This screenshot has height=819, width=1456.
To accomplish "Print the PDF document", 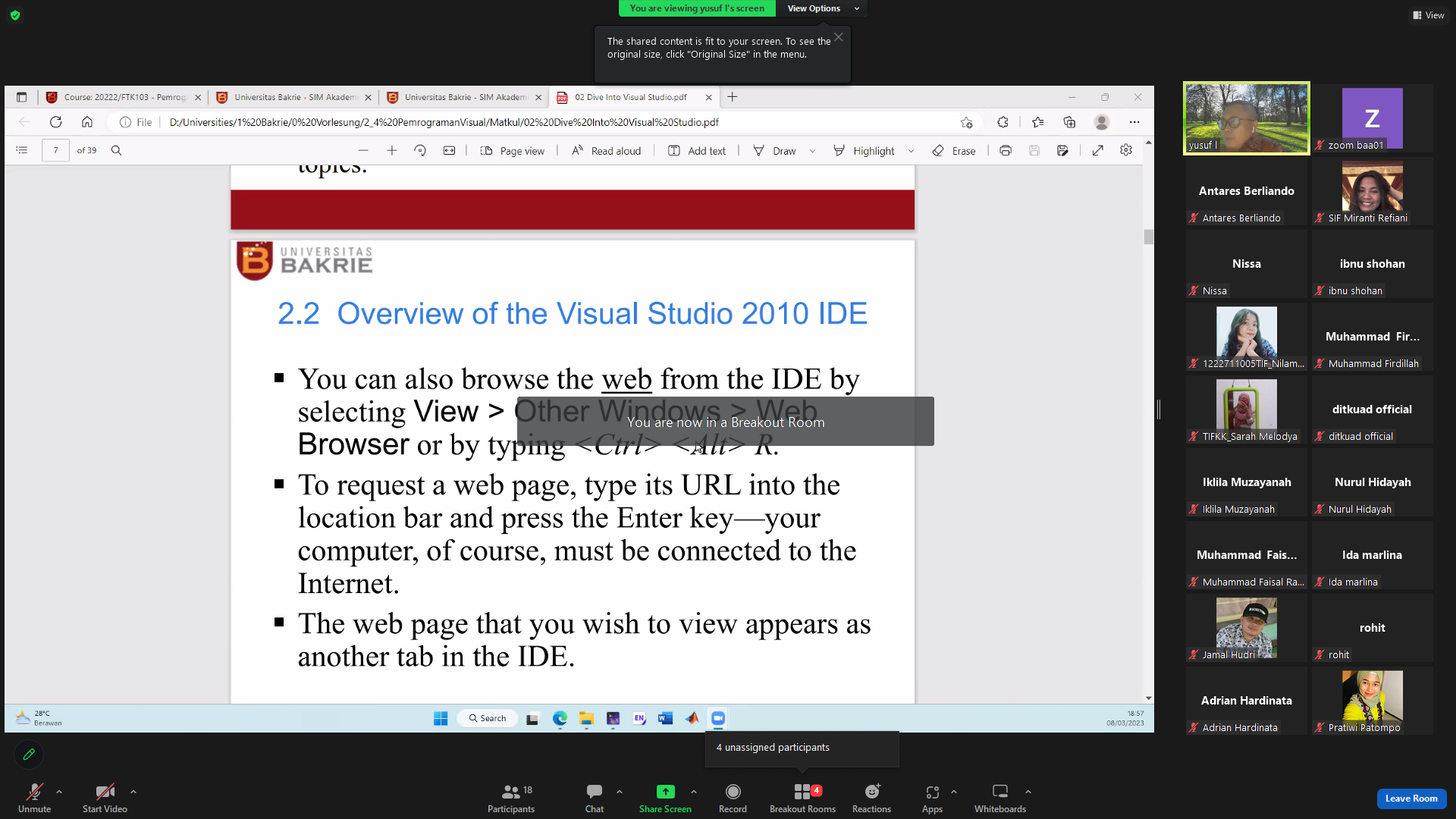I will coord(1006,150).
